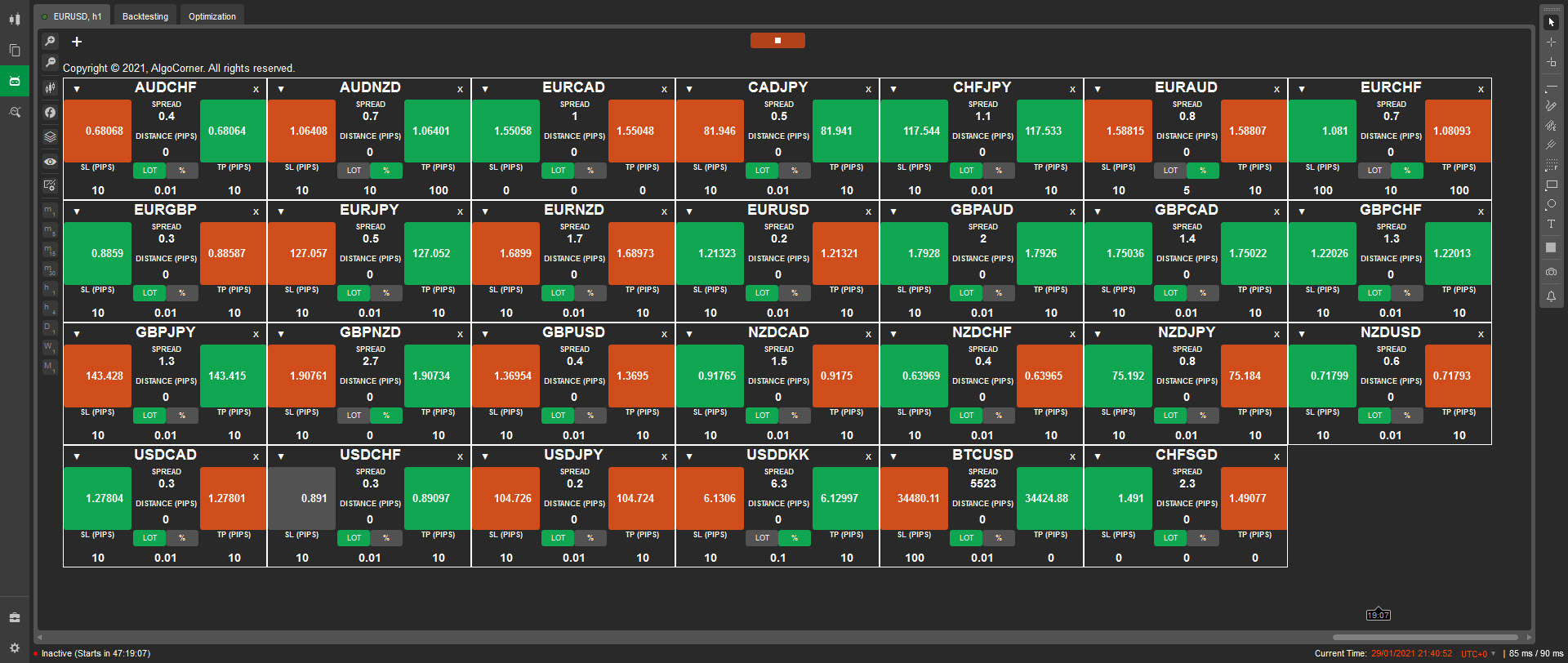
Task: Close the NZDUSD panel with x
Action: (1481, 335)
